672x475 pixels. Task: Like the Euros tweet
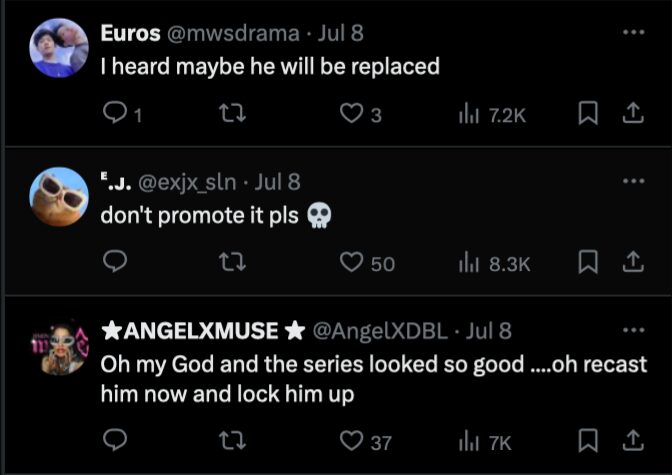(350, 115)
